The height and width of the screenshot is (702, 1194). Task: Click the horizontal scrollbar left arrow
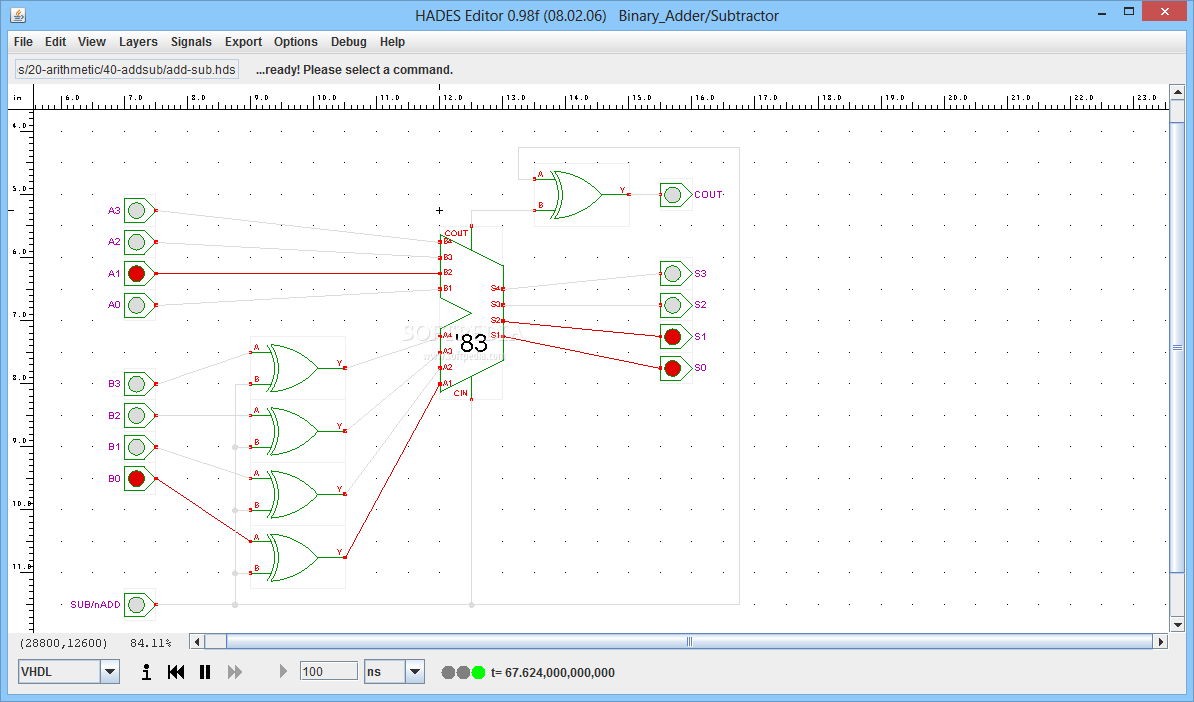[x=197, y=642]
